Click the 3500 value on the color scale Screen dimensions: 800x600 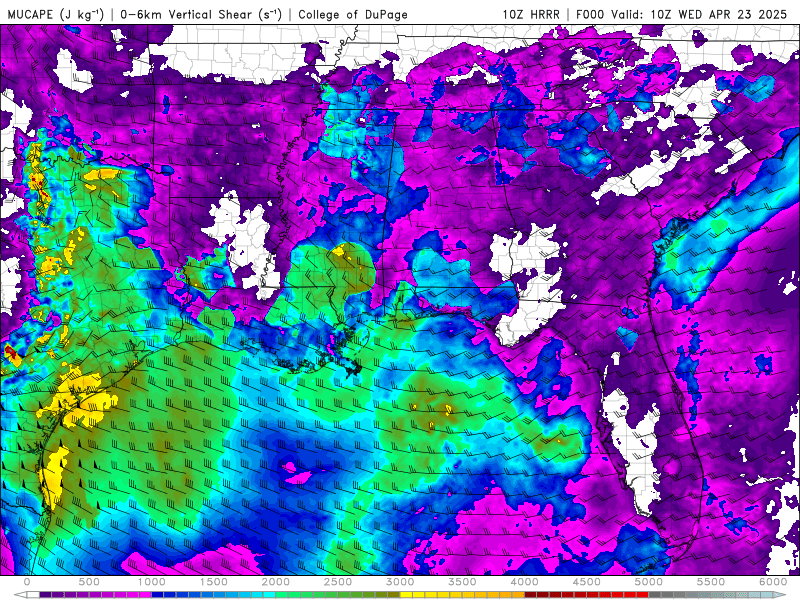click(462, 582)
